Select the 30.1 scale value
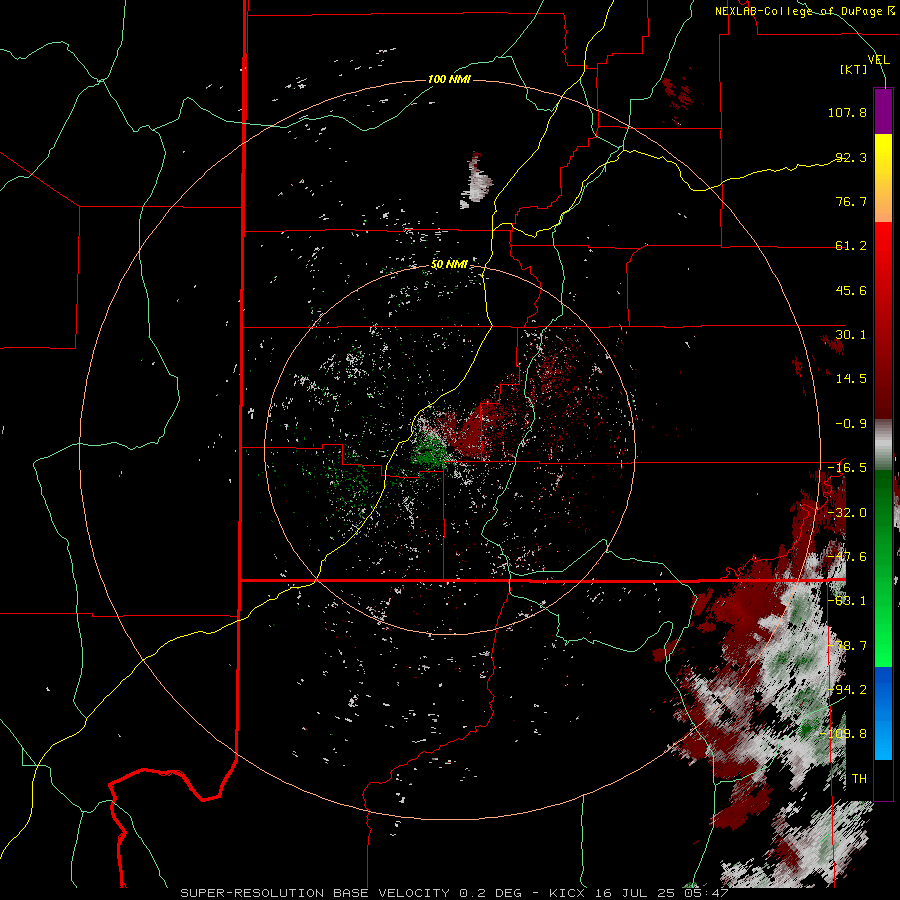The width and height of the screenshot is (900, 900). click(x=851, y=335)
